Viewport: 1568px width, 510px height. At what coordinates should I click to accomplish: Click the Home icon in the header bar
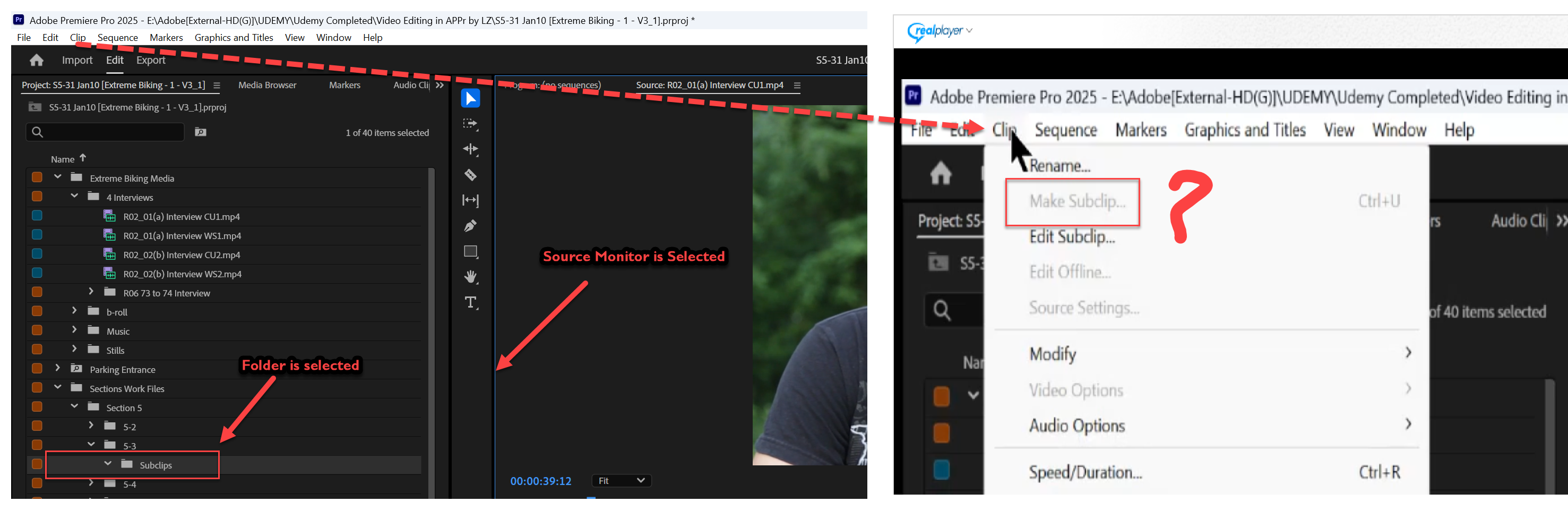(x=36, y=59)
